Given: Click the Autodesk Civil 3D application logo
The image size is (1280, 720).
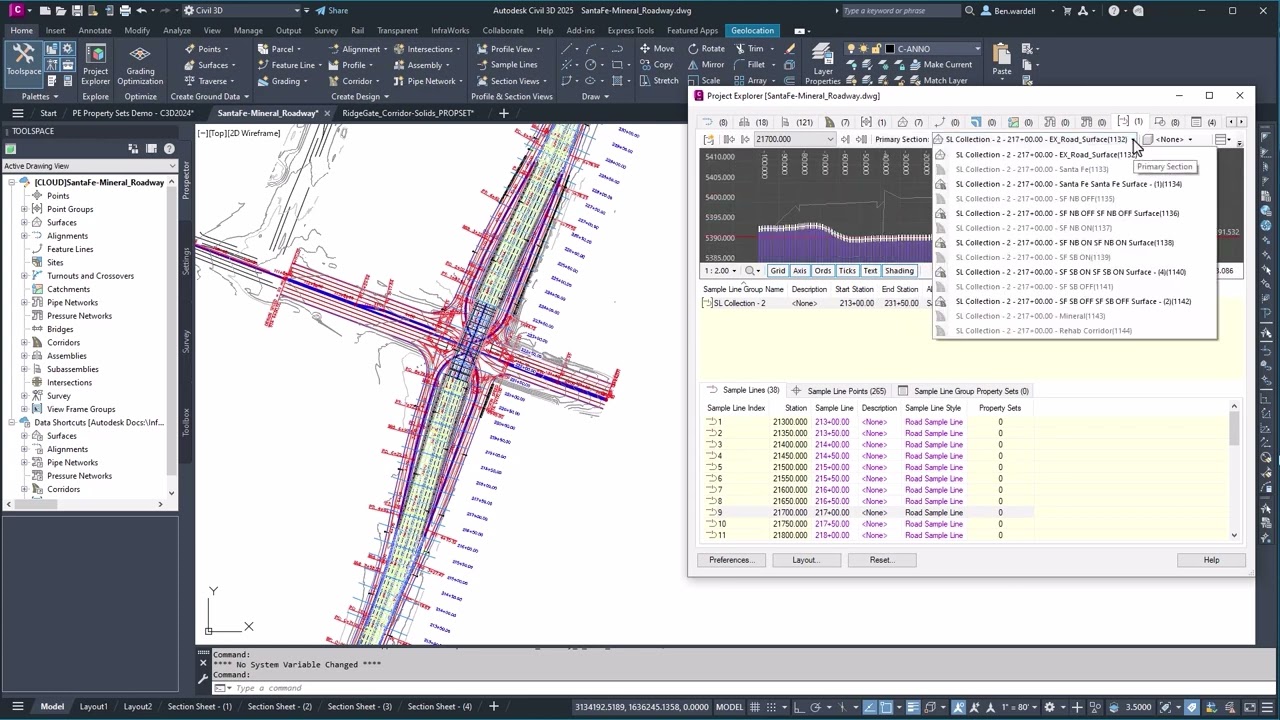Looking at the screenshot, I should (17, 11).
